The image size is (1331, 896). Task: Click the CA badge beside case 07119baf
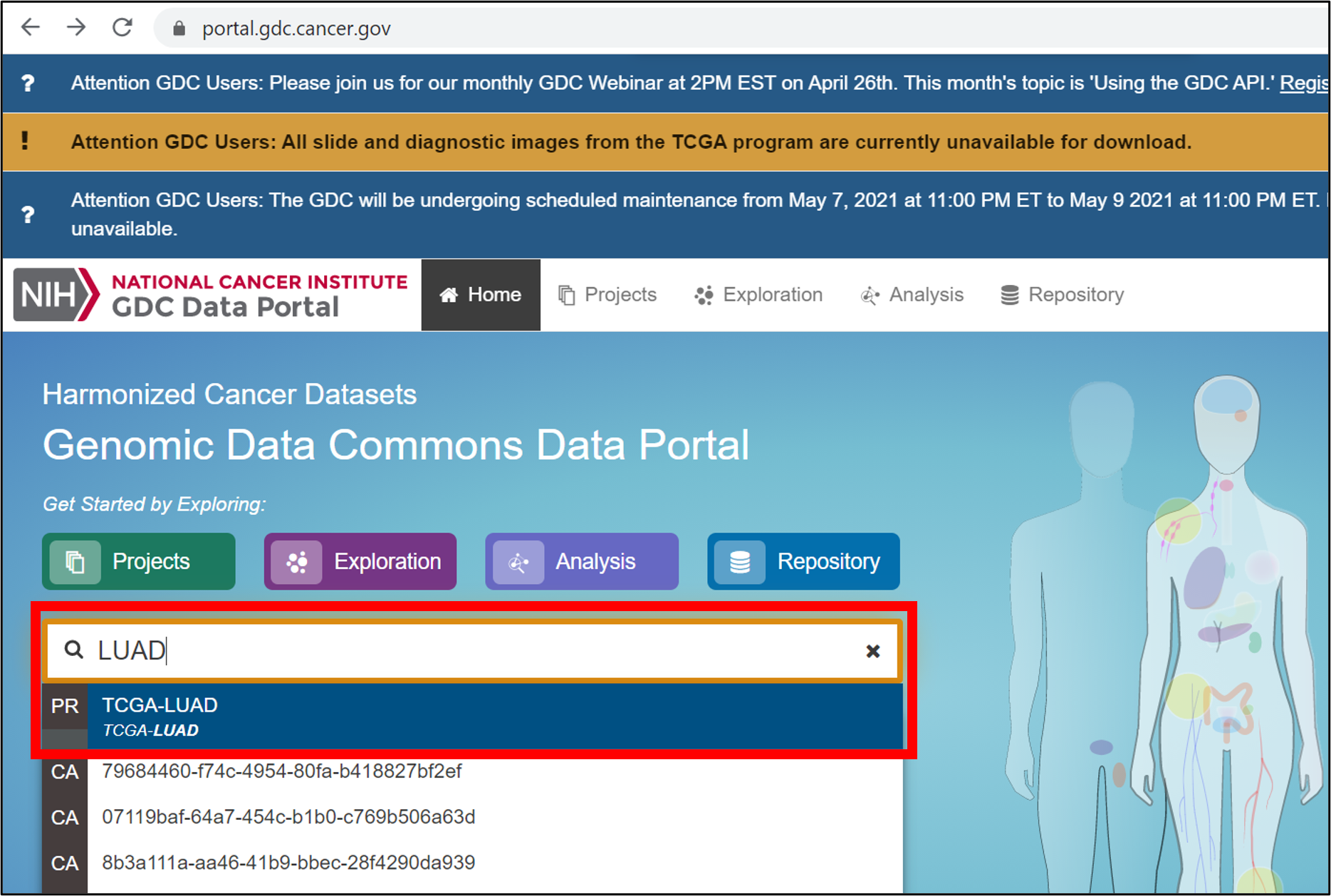coord(65,817)
